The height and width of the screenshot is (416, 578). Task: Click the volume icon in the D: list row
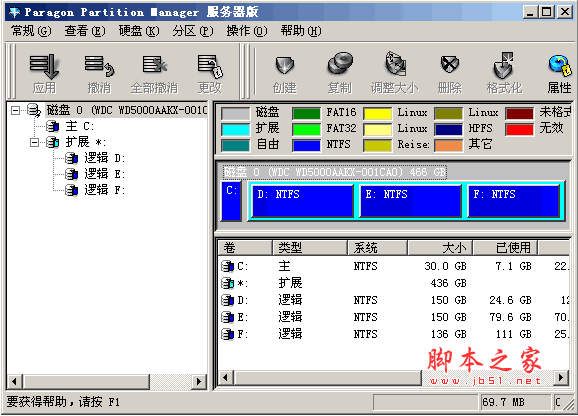pos(227,300)
